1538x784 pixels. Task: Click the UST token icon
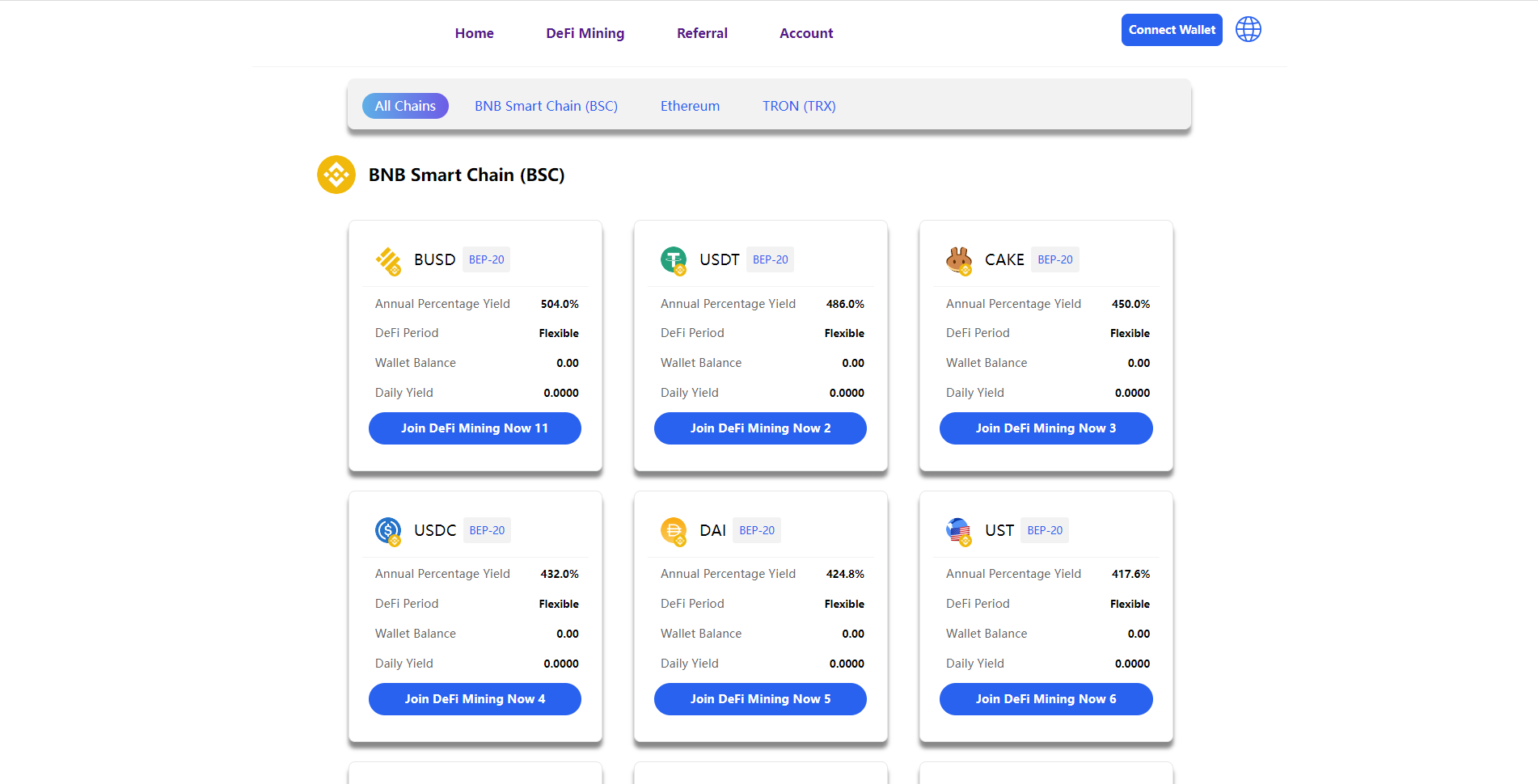[x=959, y=531]
